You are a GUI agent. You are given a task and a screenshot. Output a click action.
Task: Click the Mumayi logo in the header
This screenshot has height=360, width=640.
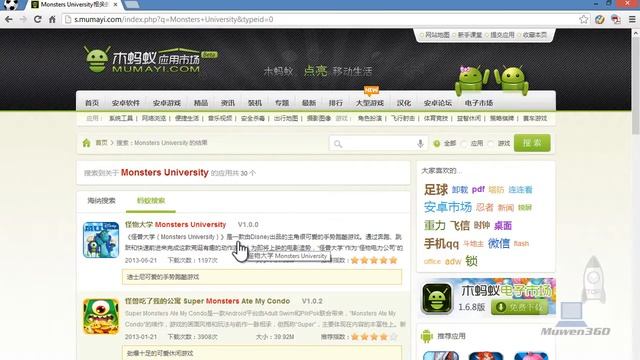coord(150,60)
